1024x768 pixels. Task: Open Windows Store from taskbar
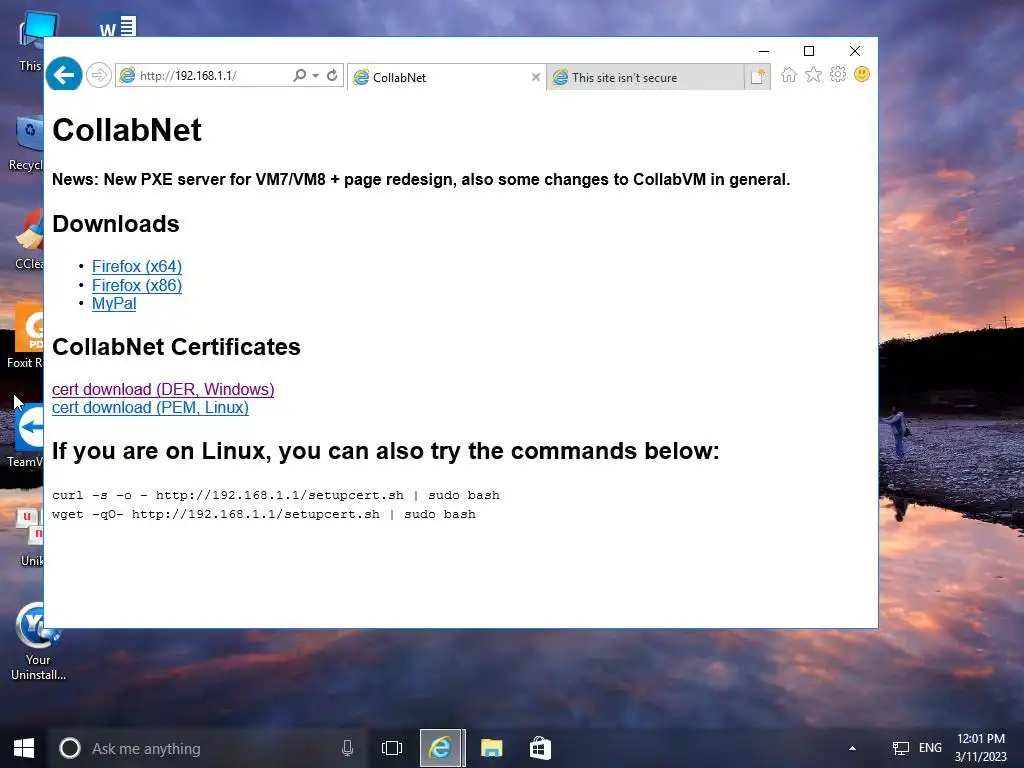540,748
